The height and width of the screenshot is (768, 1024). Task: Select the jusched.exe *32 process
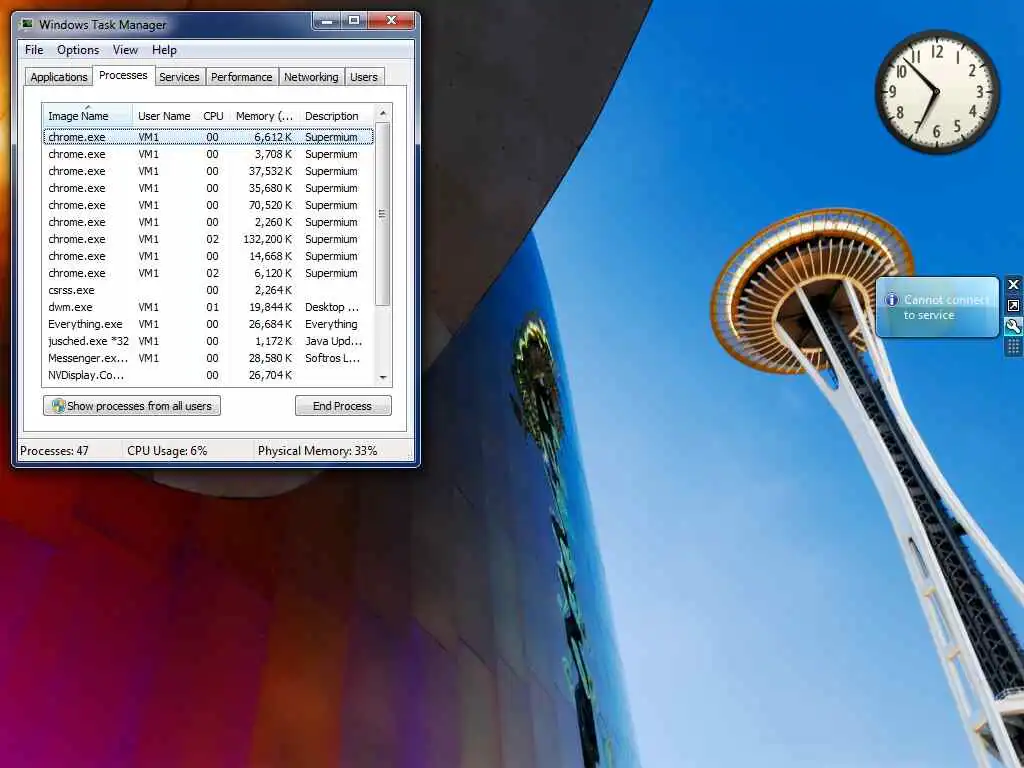[208, 341]
